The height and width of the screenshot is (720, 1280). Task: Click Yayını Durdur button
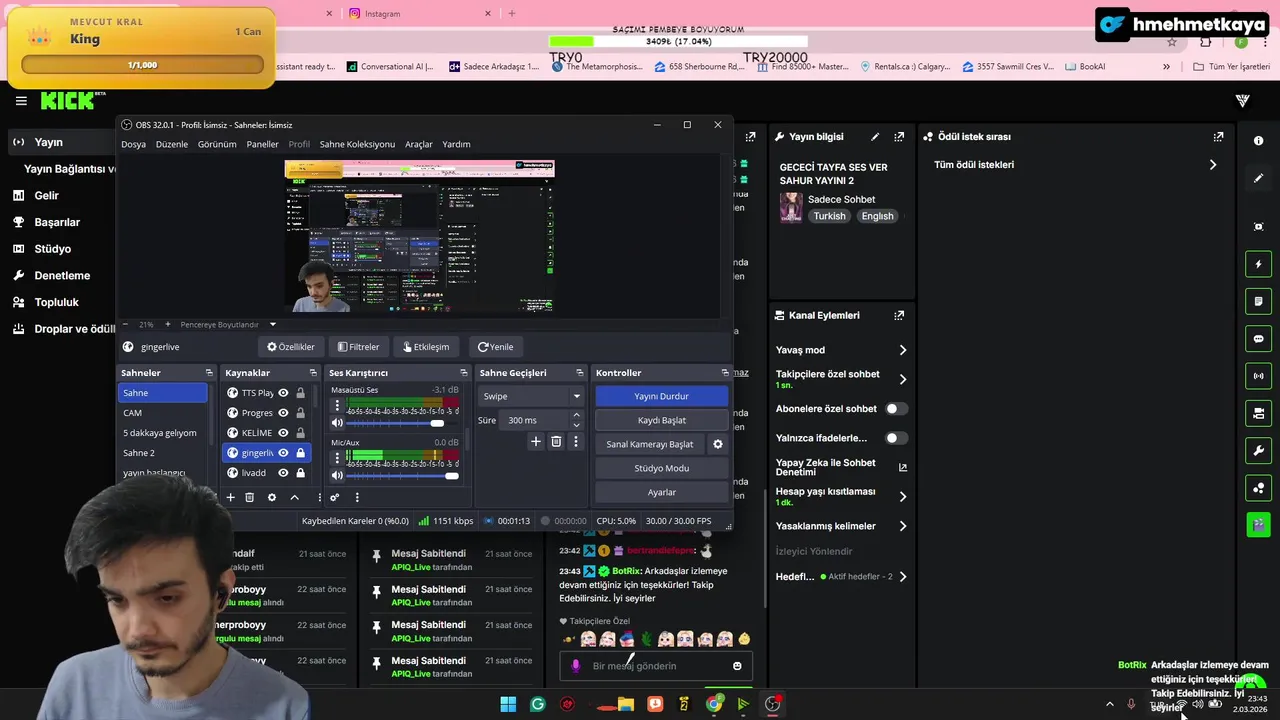pos(661,396)
